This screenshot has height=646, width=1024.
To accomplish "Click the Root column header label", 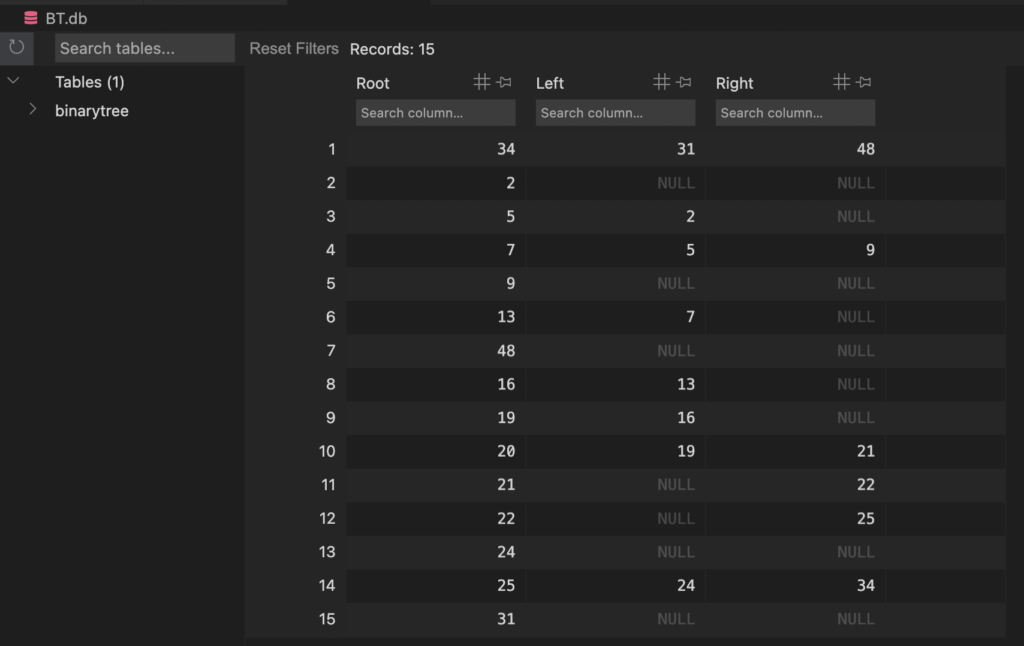I will point(373,83).
